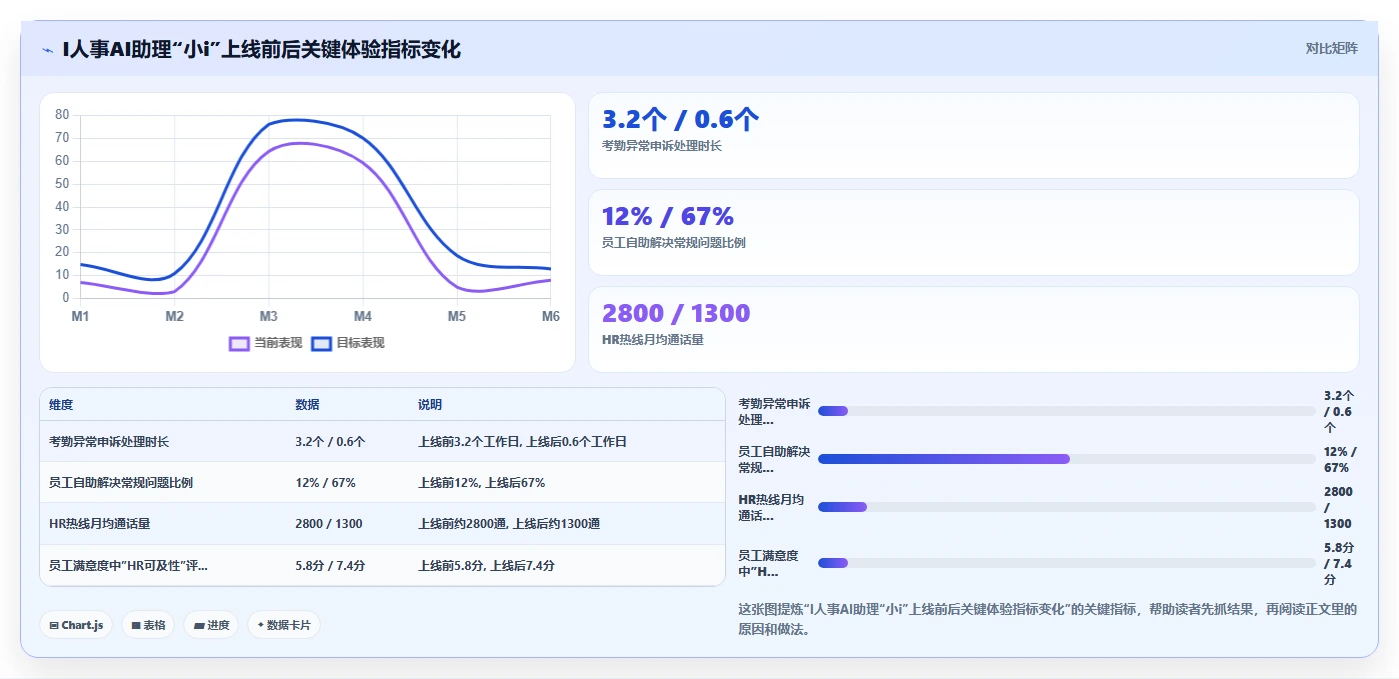Screen dimensions: 1399x679
Task: Select the 考勤异常申诉处理时长 table row cell
Action: [109, 442]
